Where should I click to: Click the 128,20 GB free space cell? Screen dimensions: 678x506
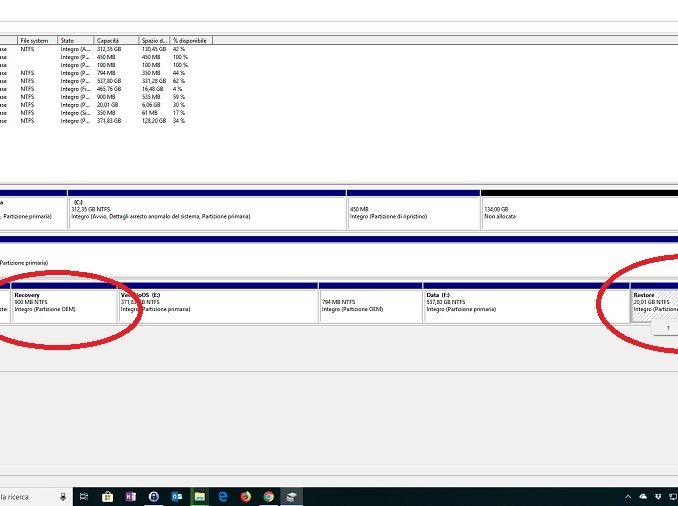(154, 121)
